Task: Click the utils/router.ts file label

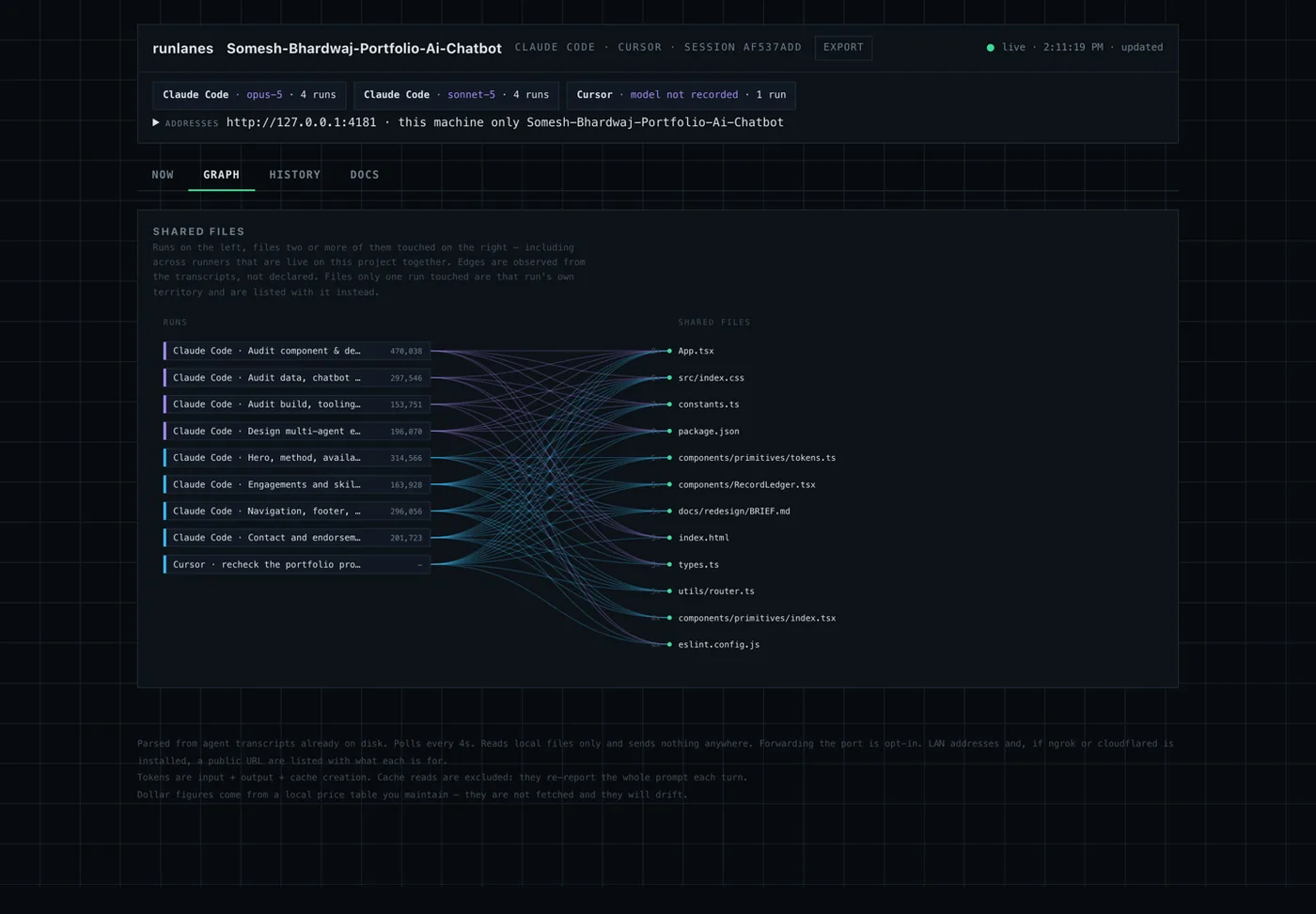Action: tap(716, 591)
